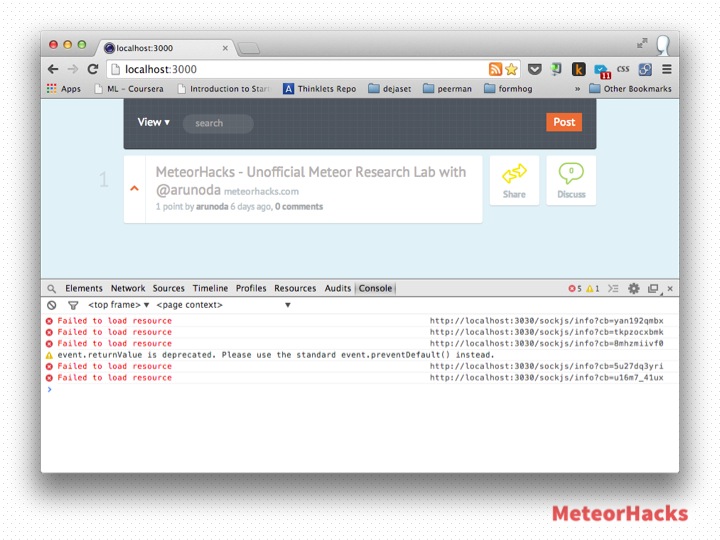Open the meteorhacks.com domain link

pos(261,191)
